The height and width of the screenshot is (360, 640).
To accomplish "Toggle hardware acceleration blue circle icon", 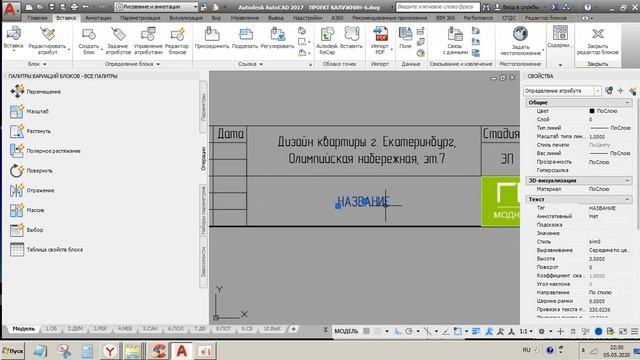I will [598, 331].
